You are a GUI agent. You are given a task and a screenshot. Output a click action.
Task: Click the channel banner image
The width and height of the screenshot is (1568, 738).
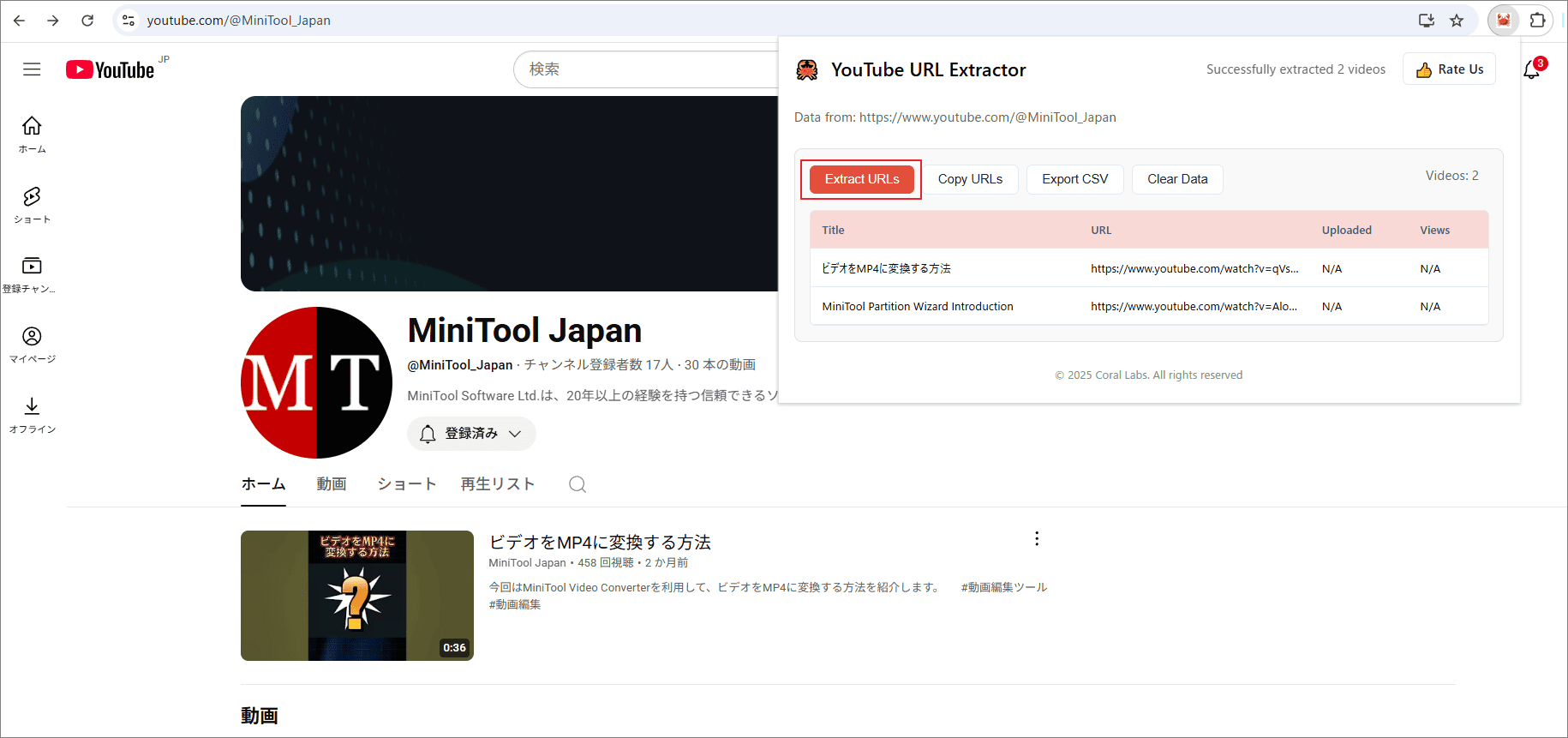tap(509, 194)
